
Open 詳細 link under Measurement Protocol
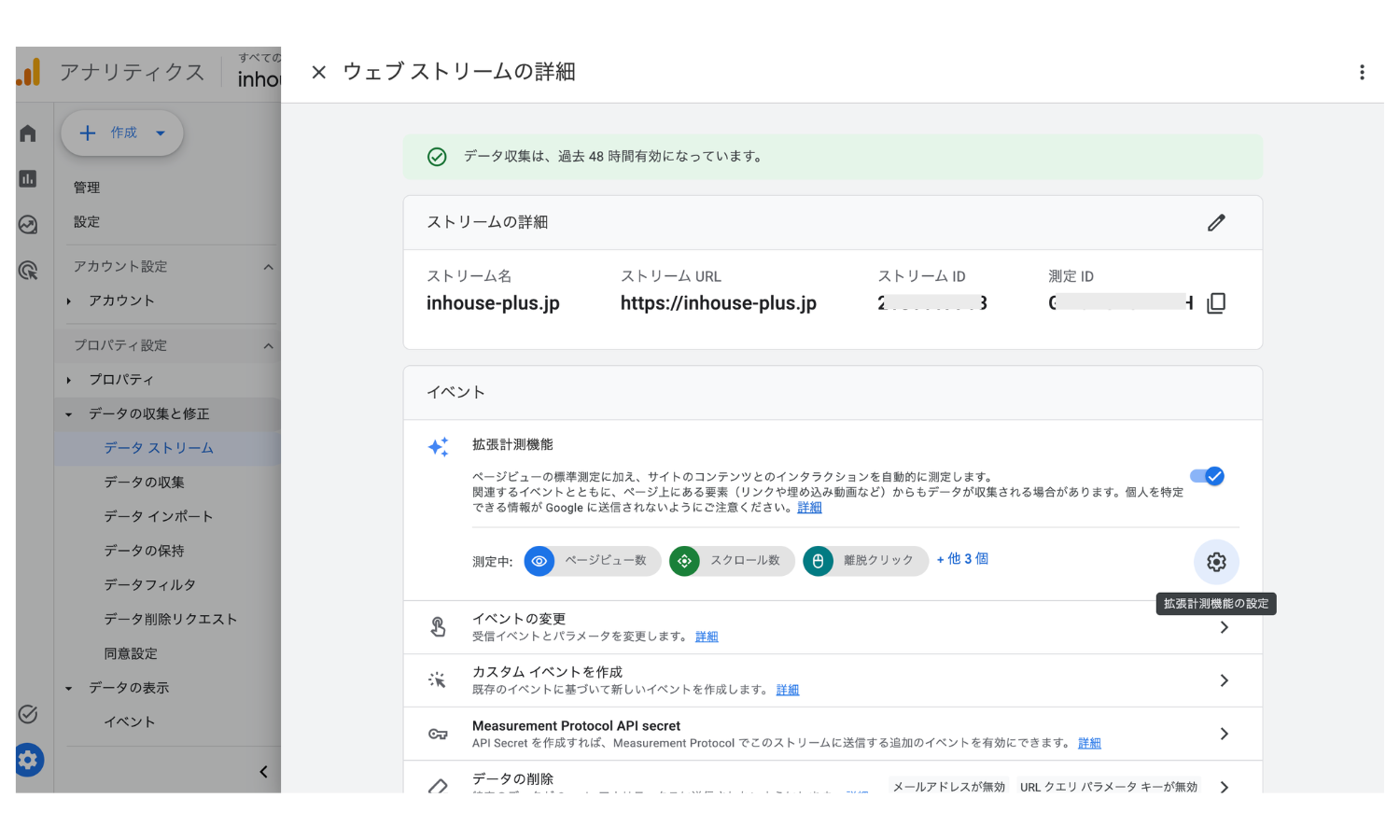coord(1089,743)
